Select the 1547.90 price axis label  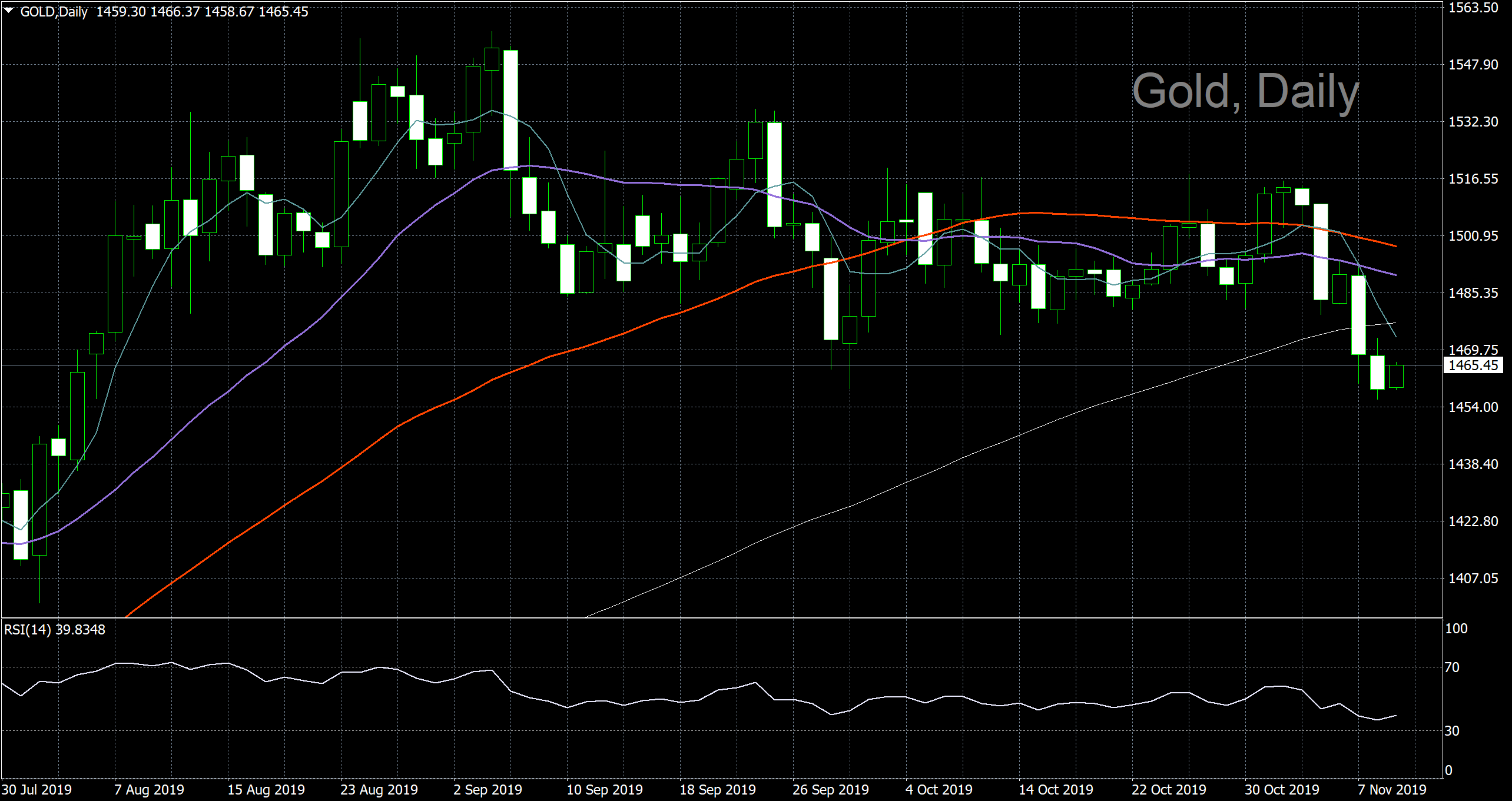[x=1473, y=65]
